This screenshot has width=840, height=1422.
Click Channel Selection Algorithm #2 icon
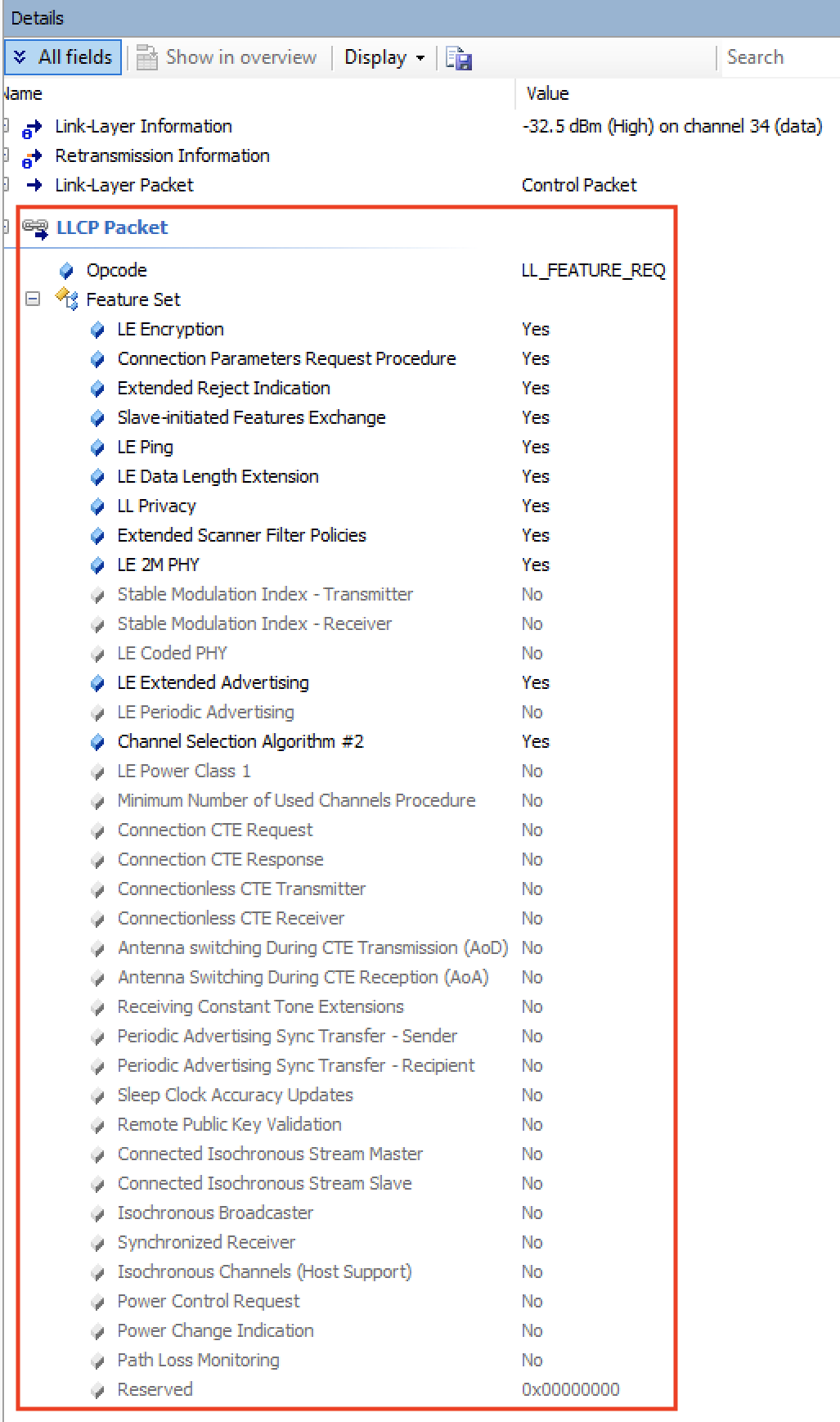coord(97,742)
